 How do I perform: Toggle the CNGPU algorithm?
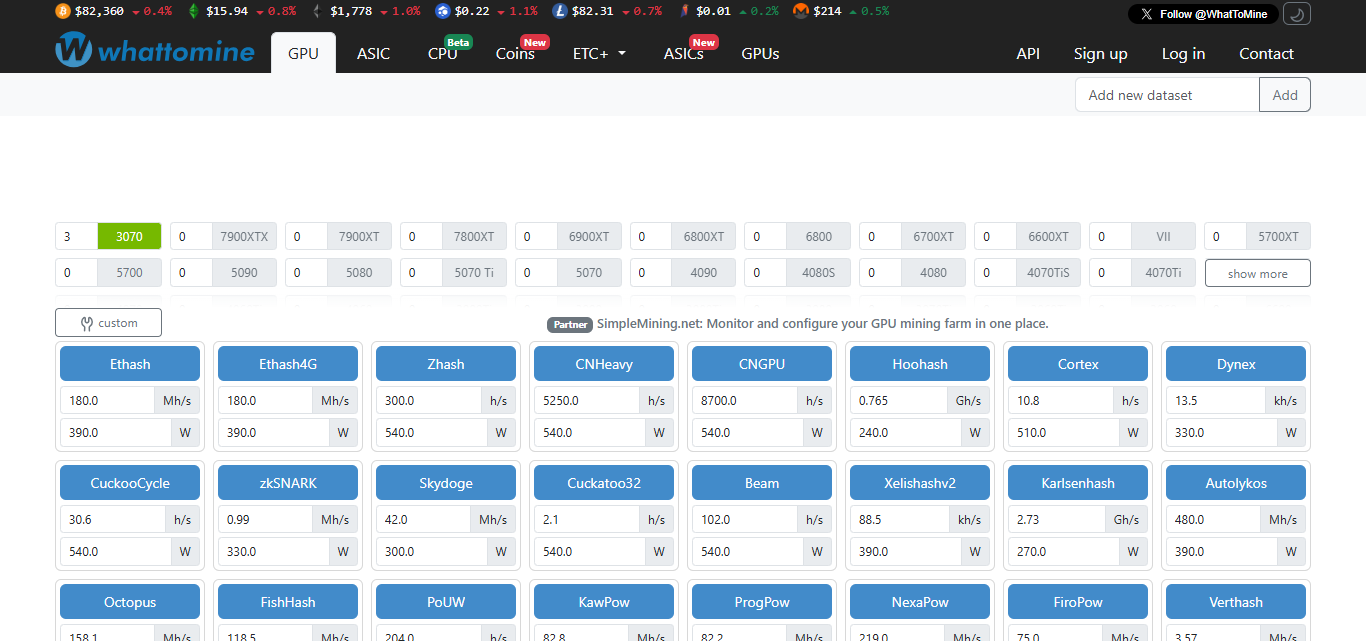click(x=762, y=364)
